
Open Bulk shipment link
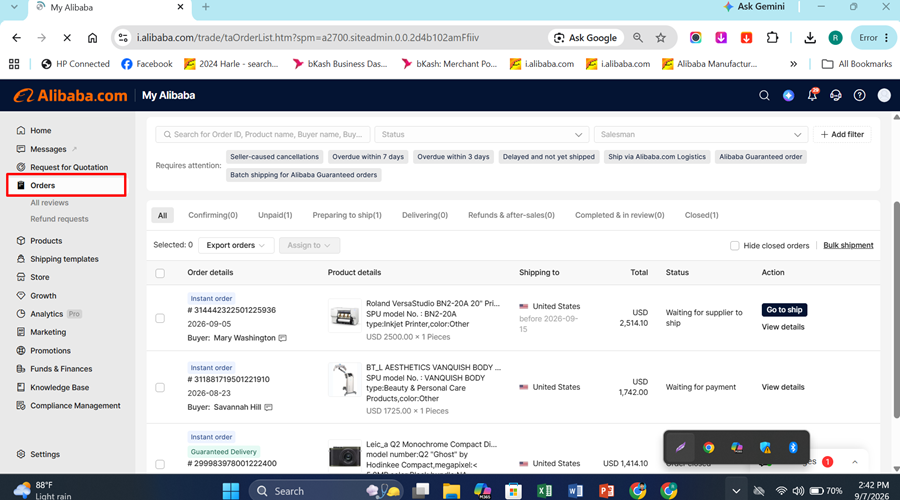tap(848, 246)
